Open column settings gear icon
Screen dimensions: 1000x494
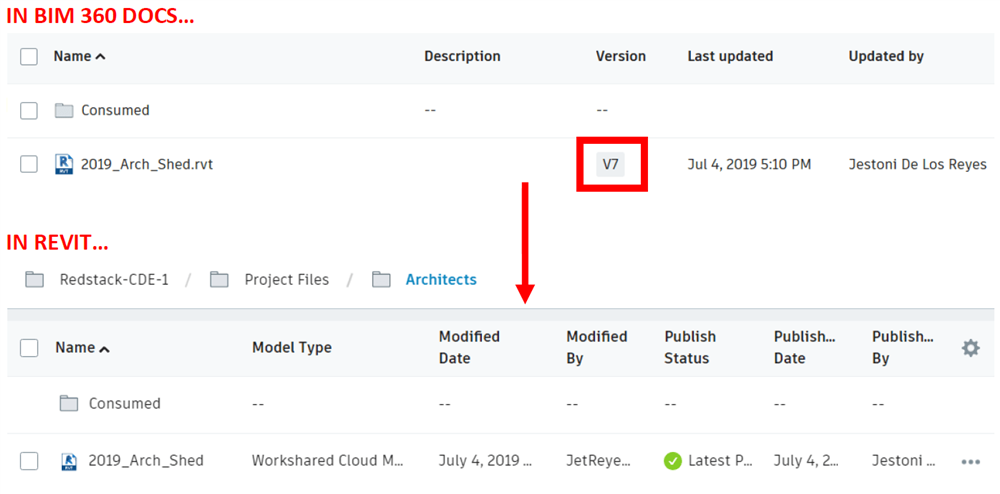click(971, 348)
